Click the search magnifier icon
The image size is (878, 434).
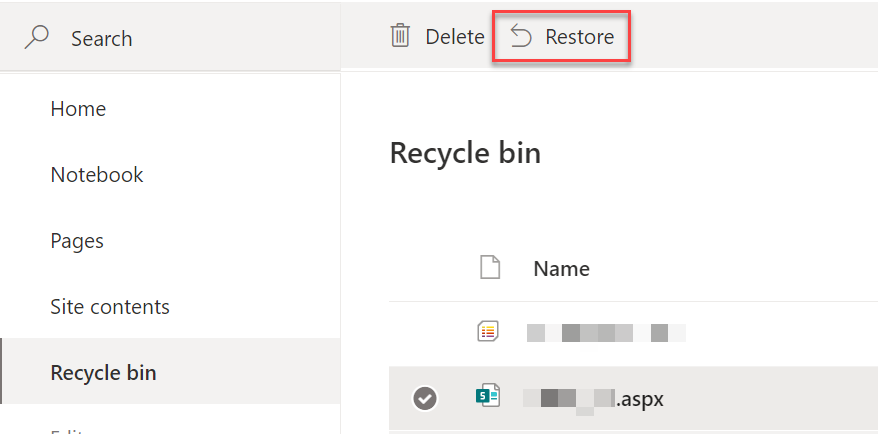[x=36, y=38]
